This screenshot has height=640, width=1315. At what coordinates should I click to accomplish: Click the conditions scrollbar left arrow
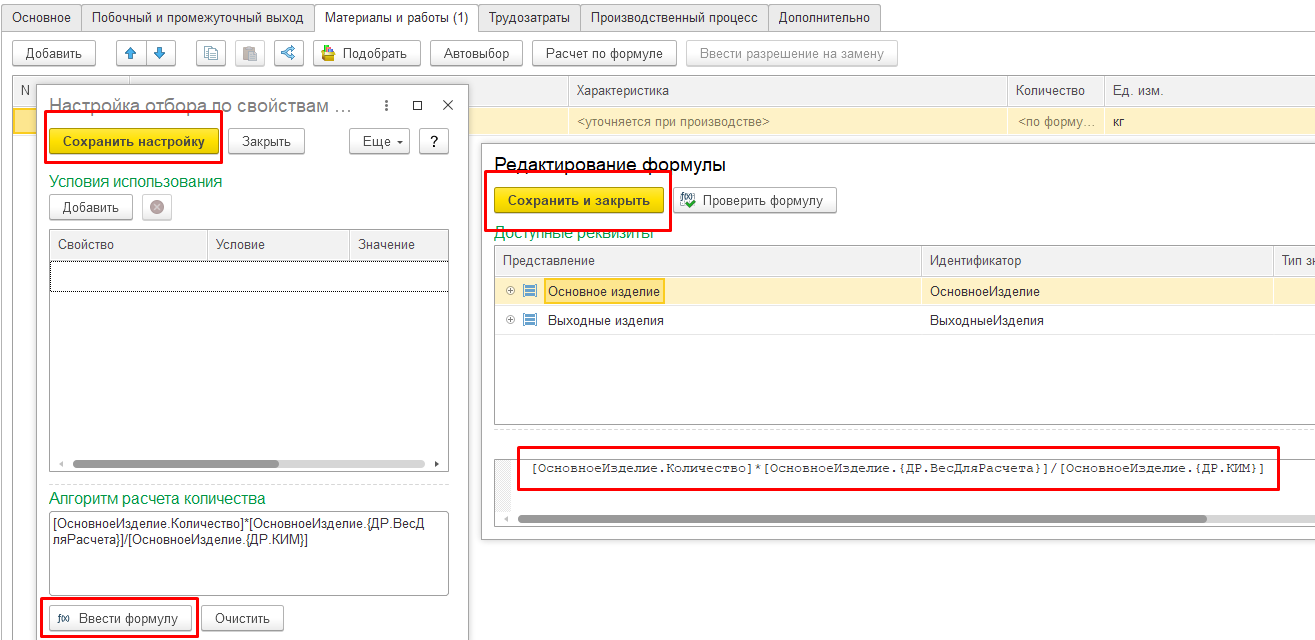point(59,464)
